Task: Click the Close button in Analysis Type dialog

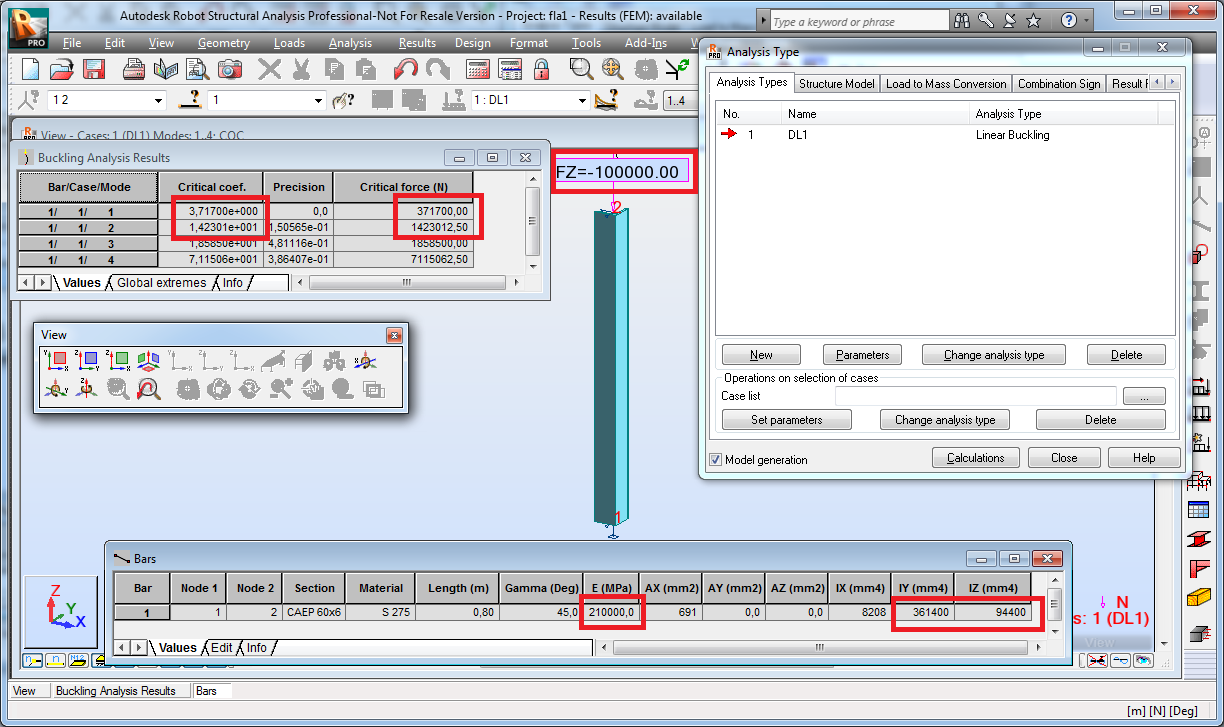Action: pos(1064,458)
